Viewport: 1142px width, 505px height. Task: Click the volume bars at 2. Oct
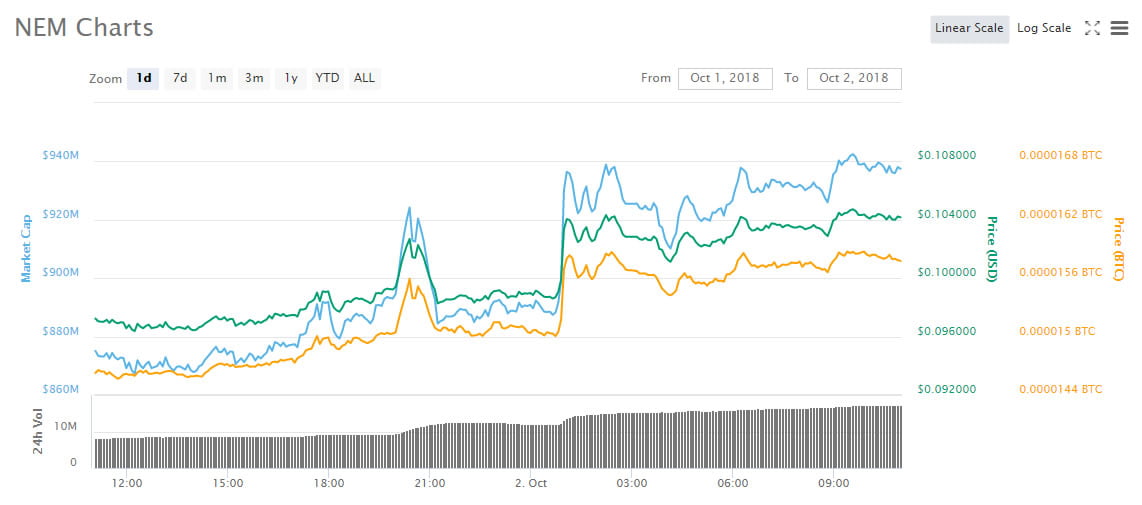pyautogui.click(x=531, y=446)
